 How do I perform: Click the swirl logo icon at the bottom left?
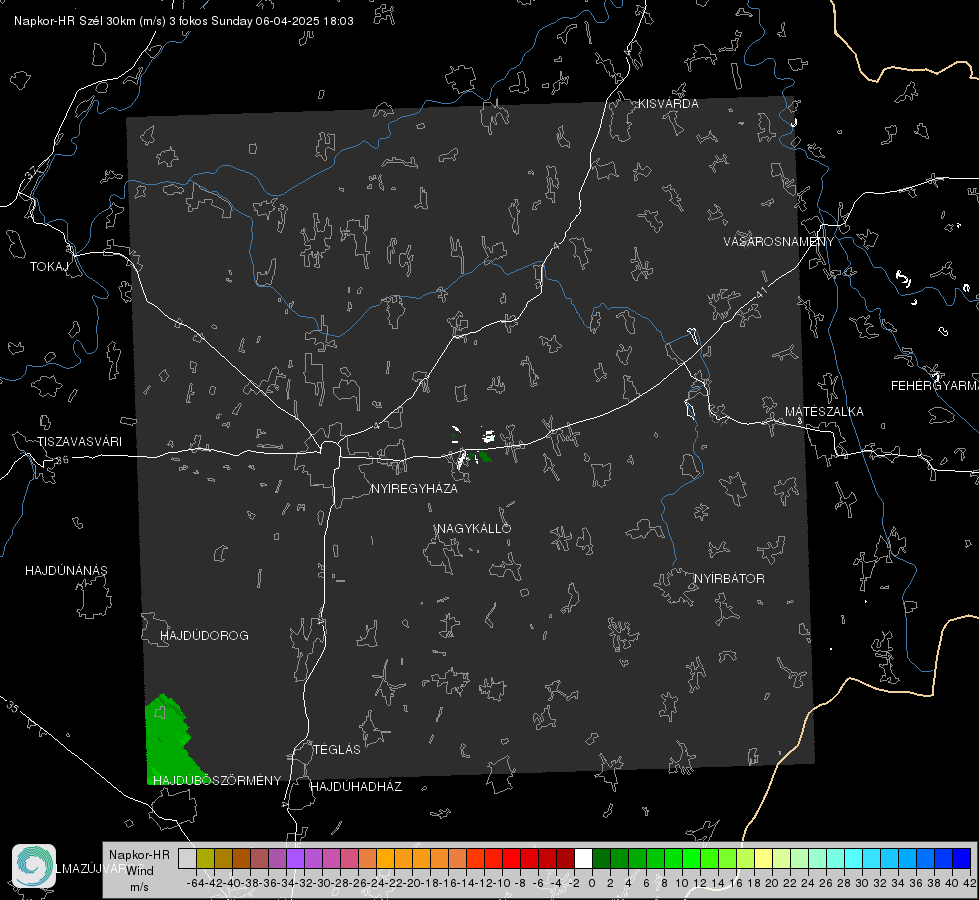point(34,866)
